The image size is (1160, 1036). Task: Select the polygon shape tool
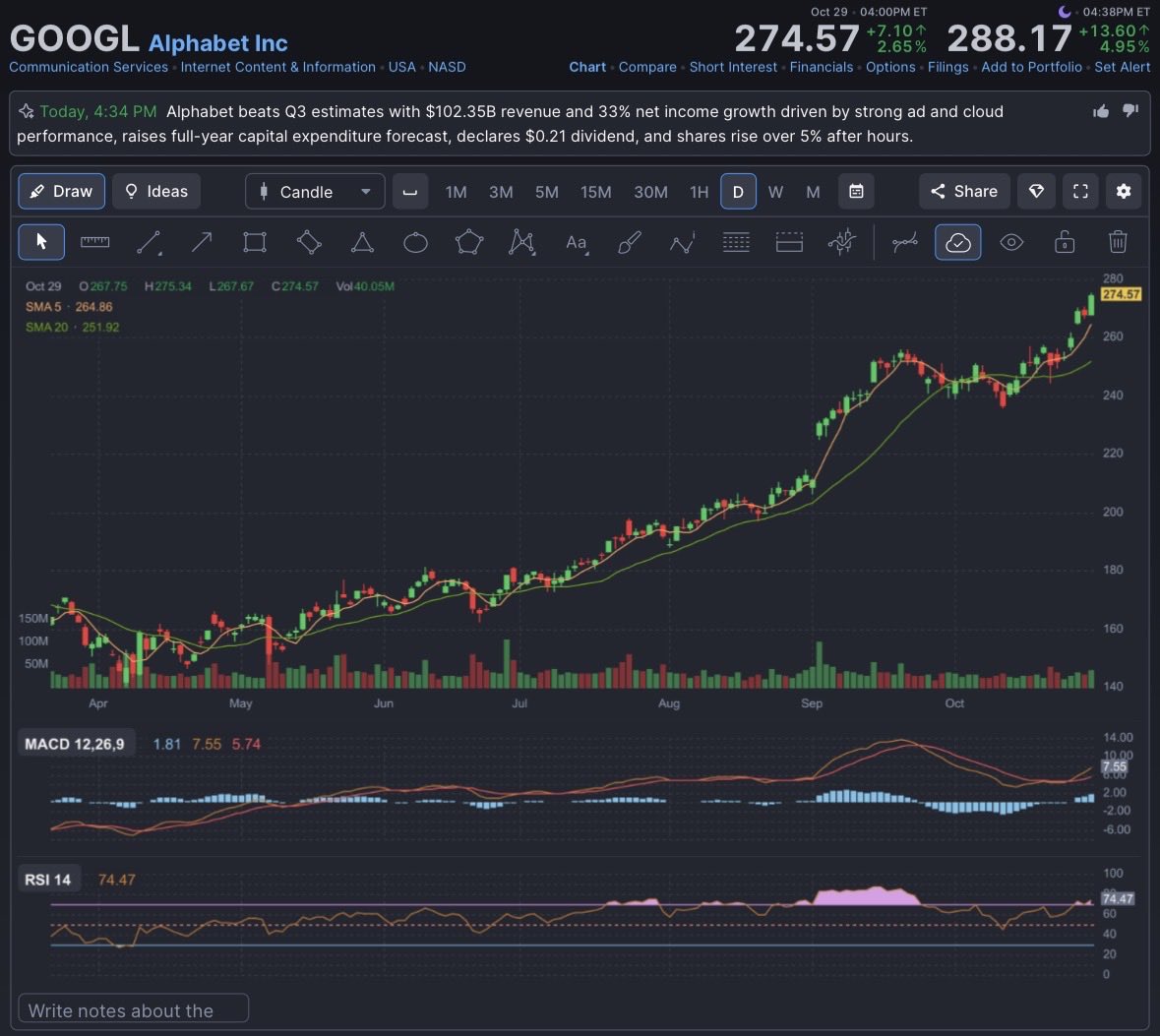tap(469, 242)
